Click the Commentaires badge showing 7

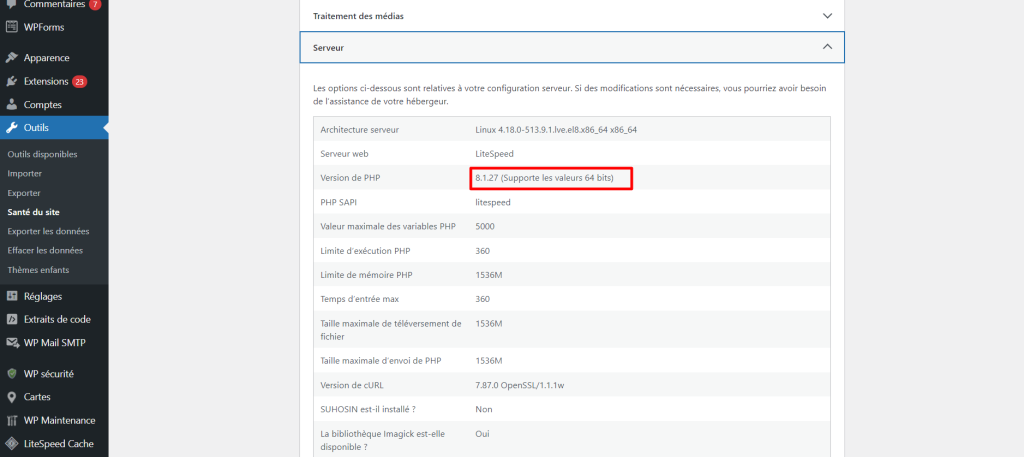pyautogui.click(x=95, y=5)
